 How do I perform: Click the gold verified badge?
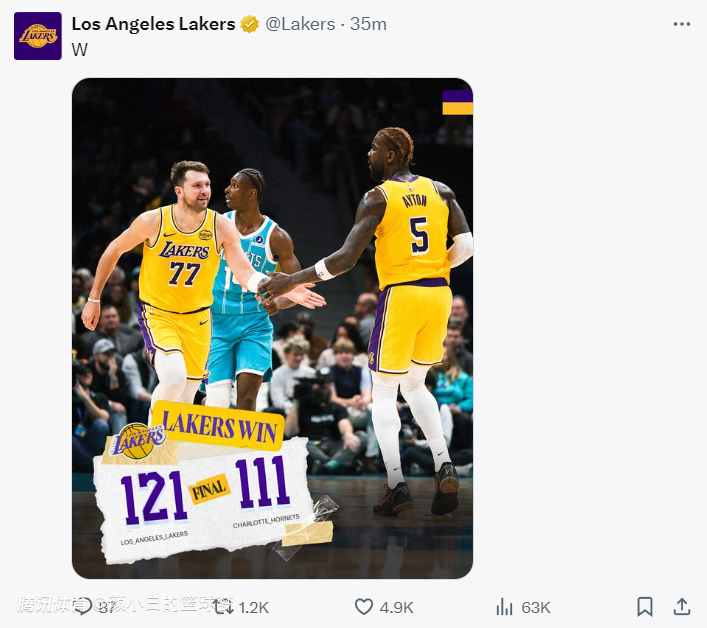pos(250,24)
